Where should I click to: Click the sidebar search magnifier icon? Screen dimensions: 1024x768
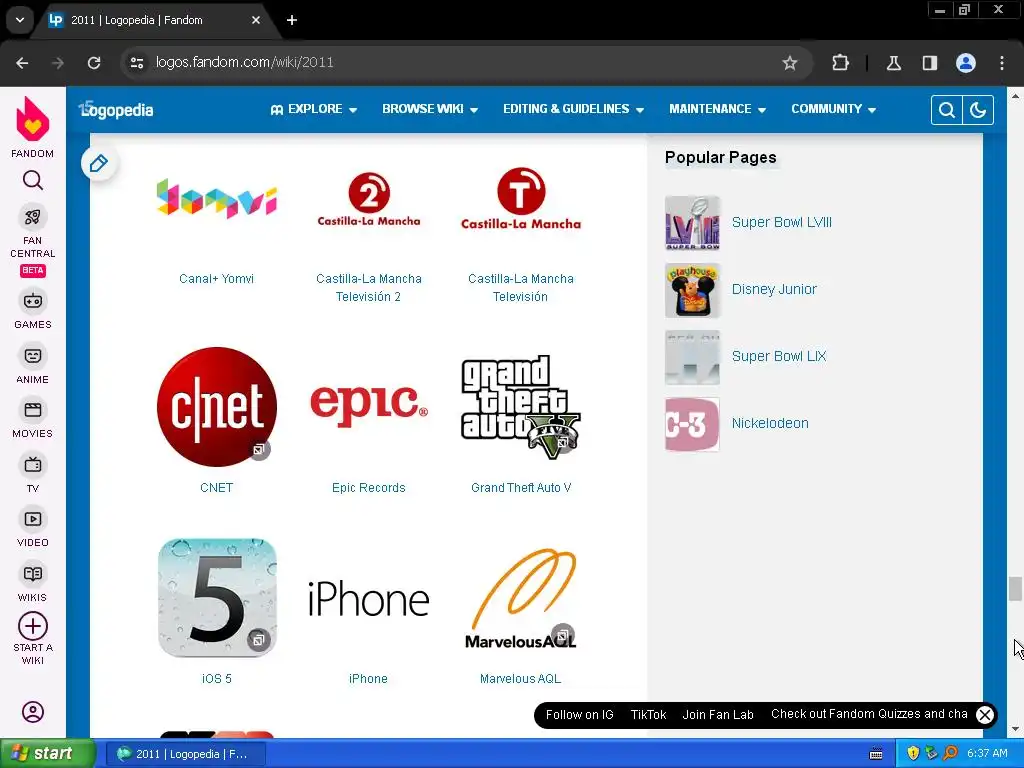tap(33, 180)
